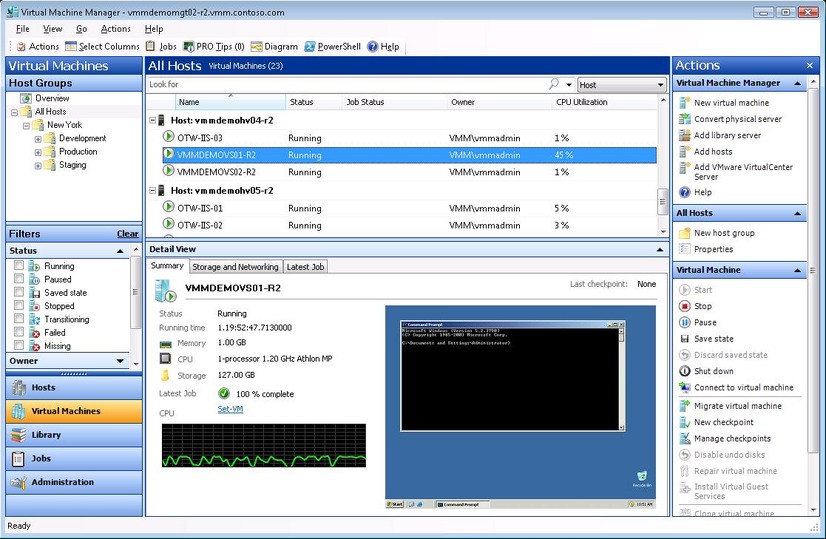The height and width of the screenshot is (539, 826).
Task: Check the Saved state filter
Action: (19, 291)
